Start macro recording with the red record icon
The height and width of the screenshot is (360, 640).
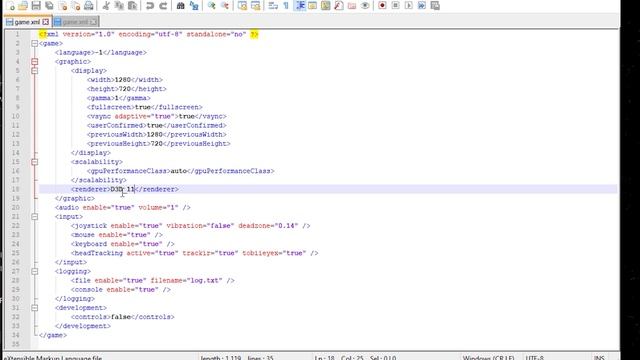pyautogui.click(x=382, y=6)
